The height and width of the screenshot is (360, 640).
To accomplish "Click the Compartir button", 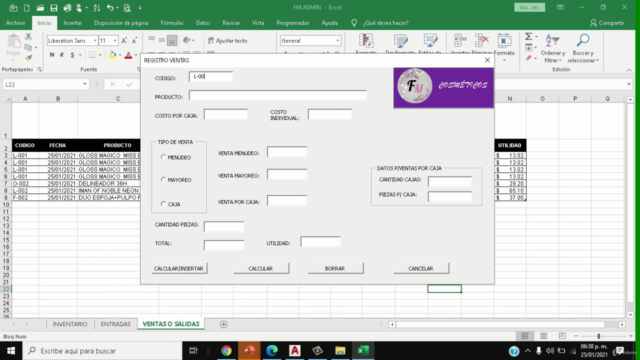I will pos(607,23).
